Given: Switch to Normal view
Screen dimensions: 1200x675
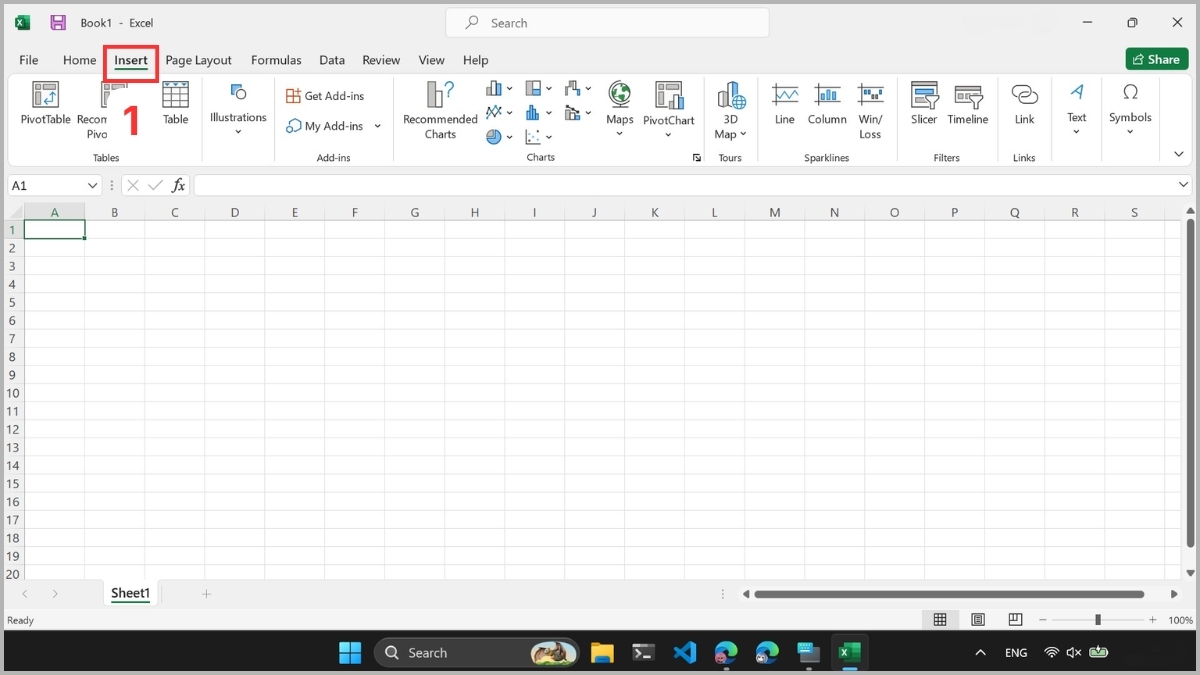Looking at the screenshot, I should point(940,620).
